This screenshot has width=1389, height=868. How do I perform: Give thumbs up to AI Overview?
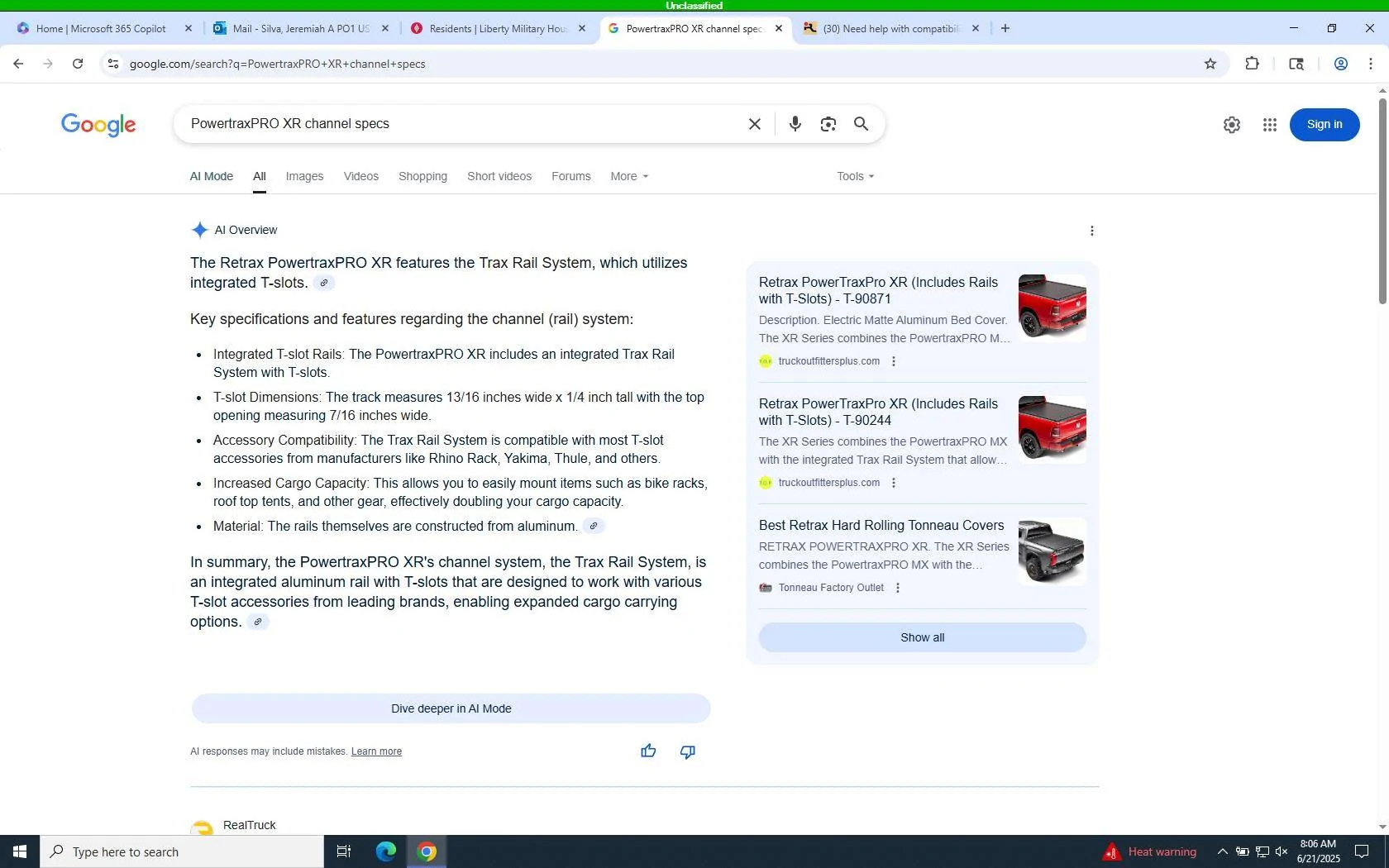[x=648, y=751]
